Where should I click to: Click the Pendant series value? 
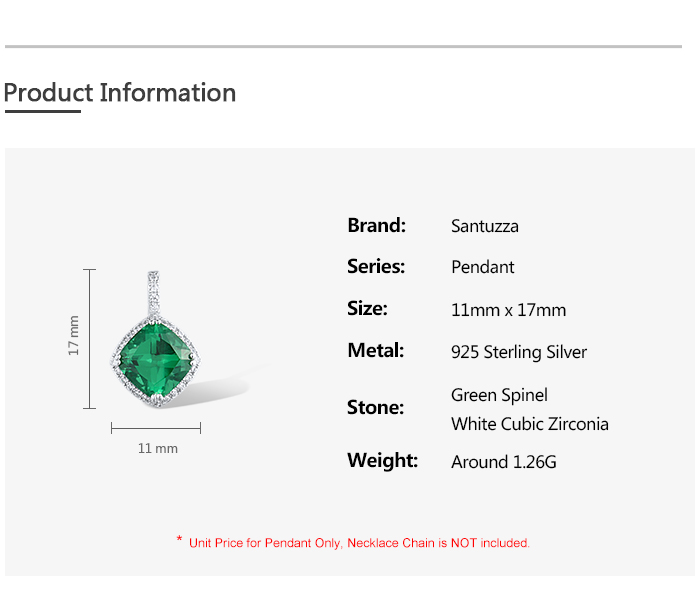coord(482,267)
